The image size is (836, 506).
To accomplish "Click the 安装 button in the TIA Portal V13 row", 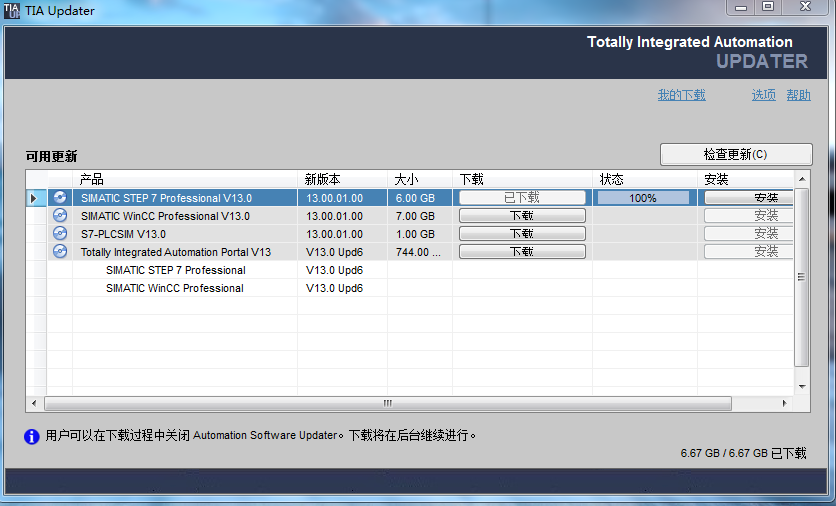I will tap(749, 251).
